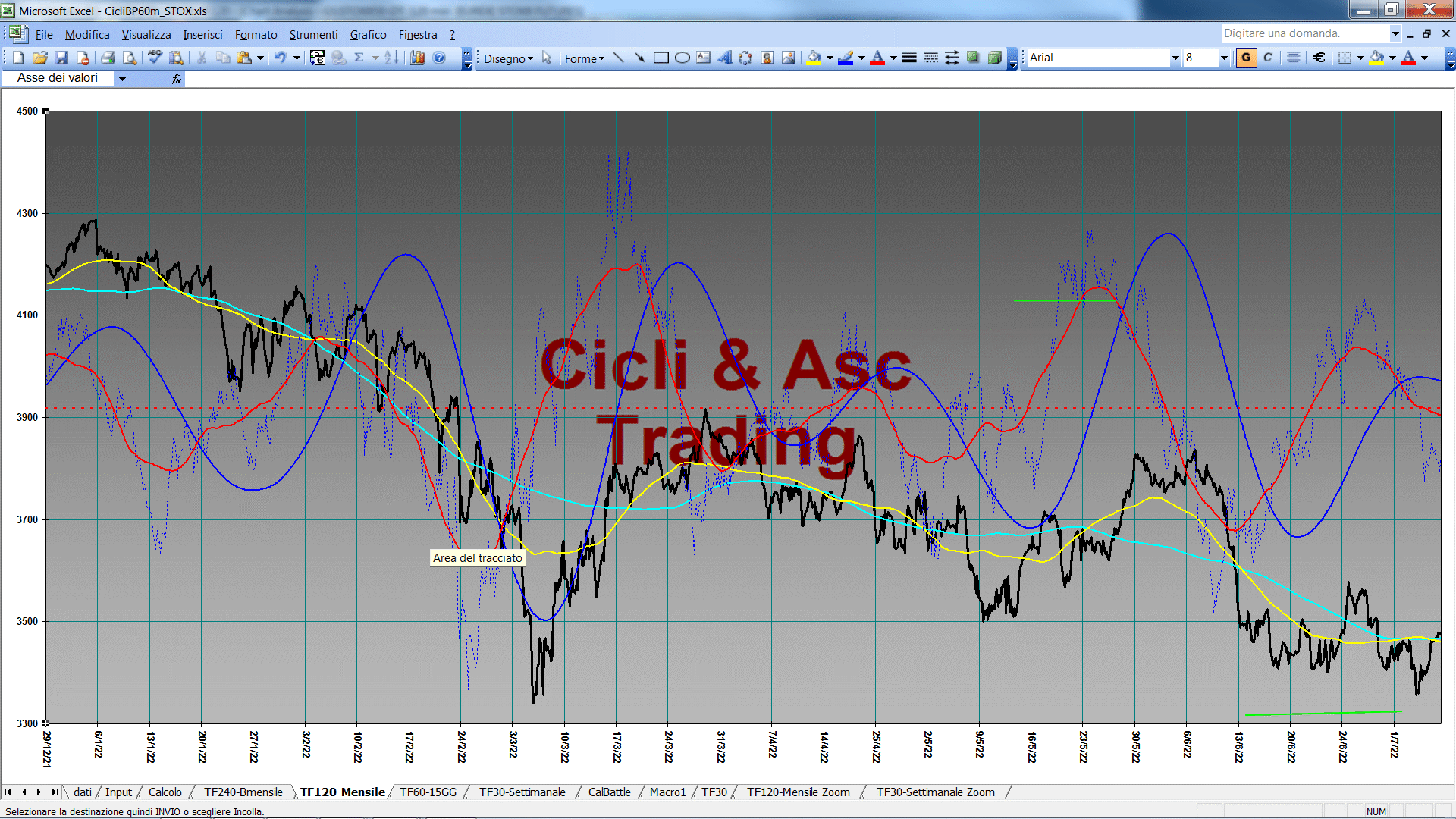Screen dimensions: 1456x819
Task: Open the Chart Wizard icon
Action: click(x=417, y=58)
